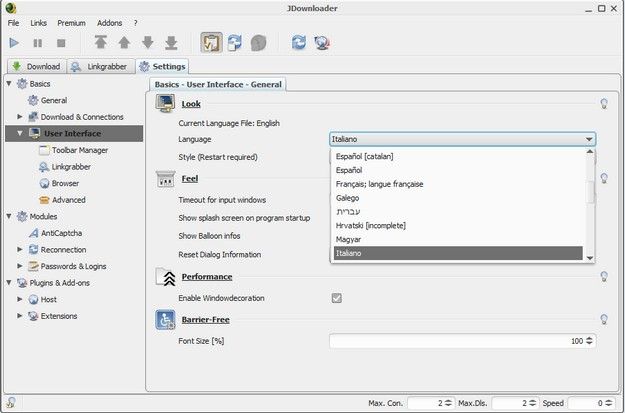Toggle clipboard monitoring icon
This screenshot has width=625, height=413.
click(211, 43)
